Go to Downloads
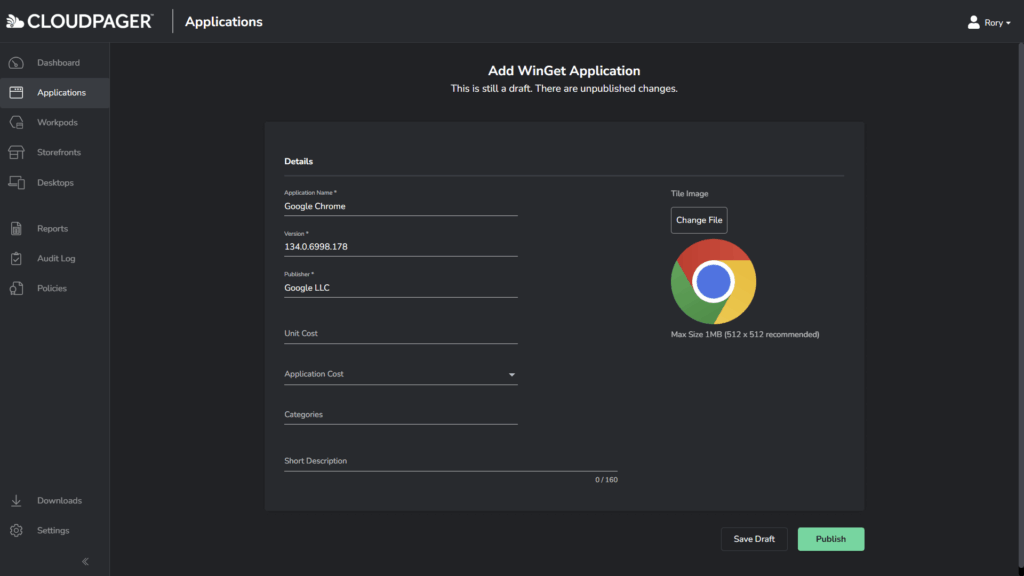The height and width of the screenshot is (576, 1024). [x=55, y=501]
